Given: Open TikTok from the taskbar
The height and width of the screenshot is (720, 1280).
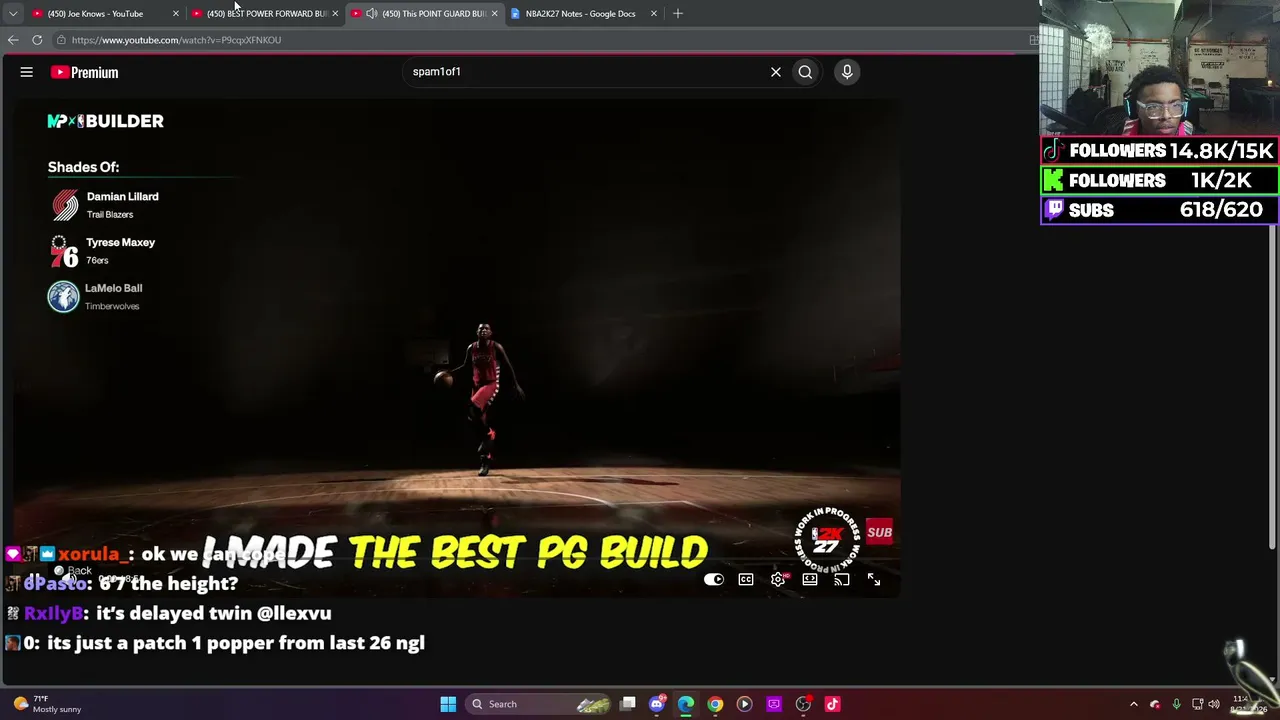Looking at the screenshot, I should tap(832, 704).
